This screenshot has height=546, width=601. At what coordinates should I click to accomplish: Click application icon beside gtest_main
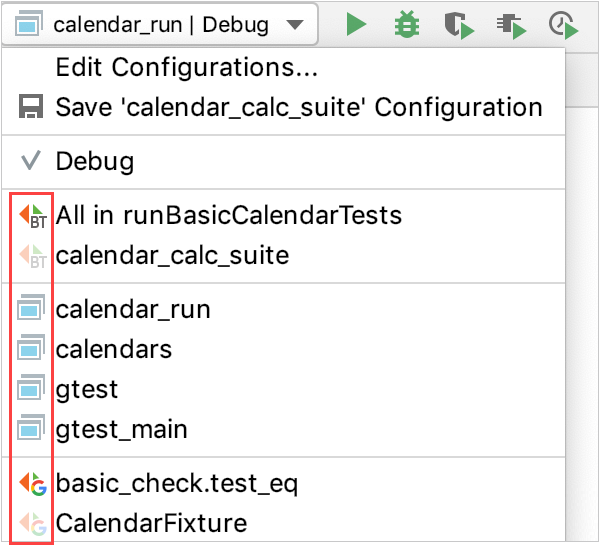(31, 427)
